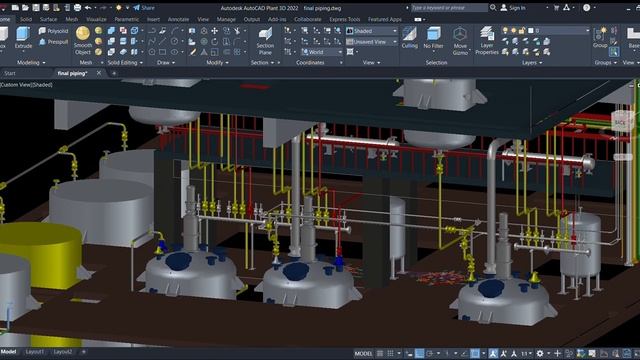
Task: Switch to the Visualize ribbon tab
Action: [x=96, y=19]
